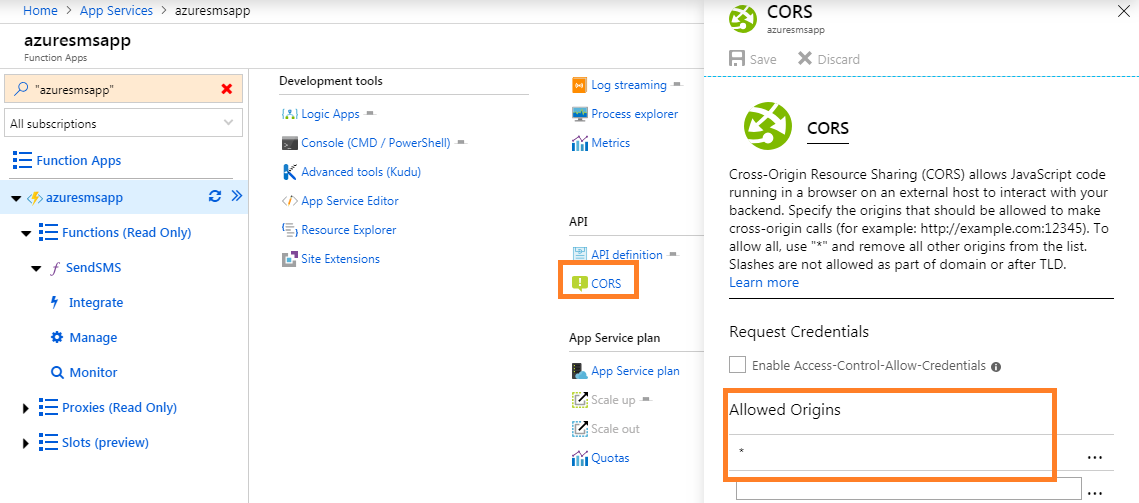Click the Quotas chart icon

[x=579, y=458]
